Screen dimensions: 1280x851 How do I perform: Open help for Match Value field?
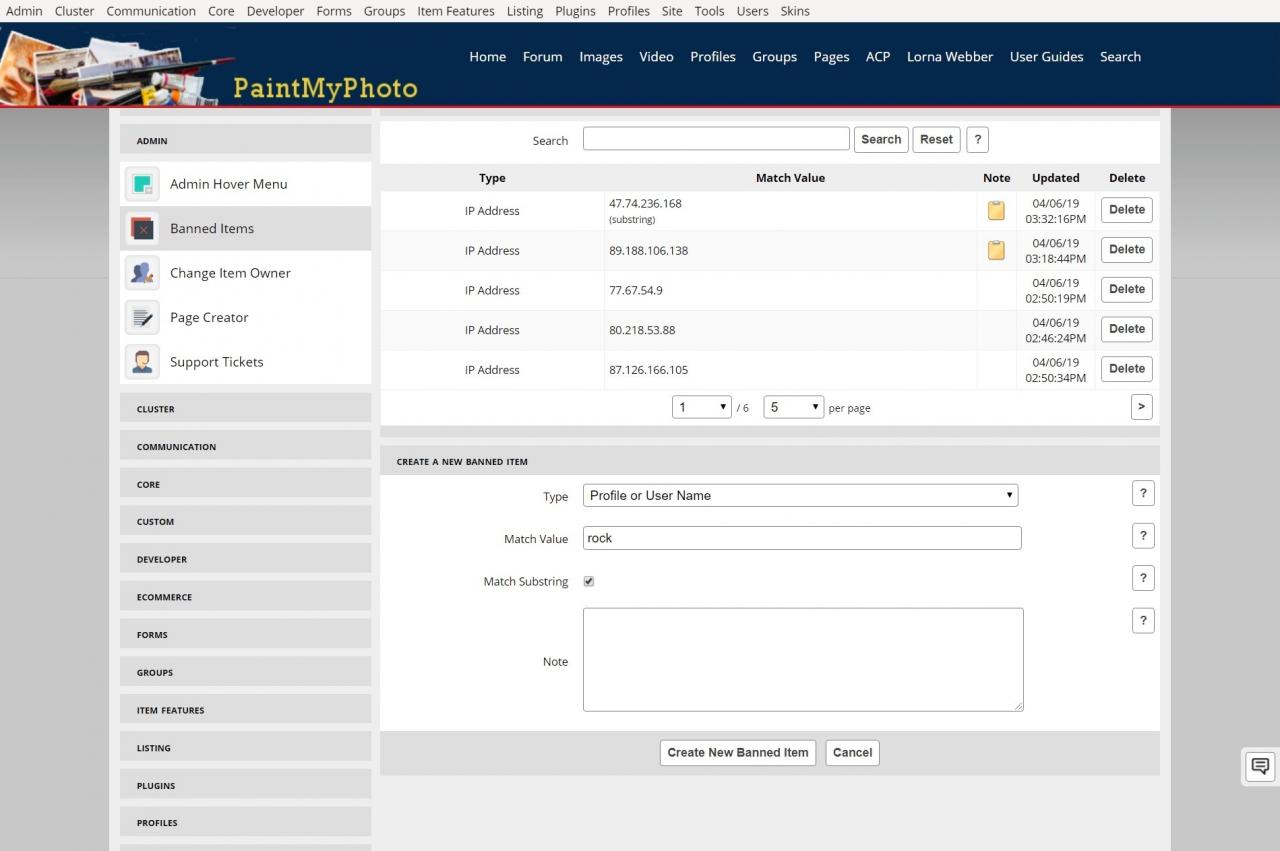pyautogui.click(x=1143, y=536)
